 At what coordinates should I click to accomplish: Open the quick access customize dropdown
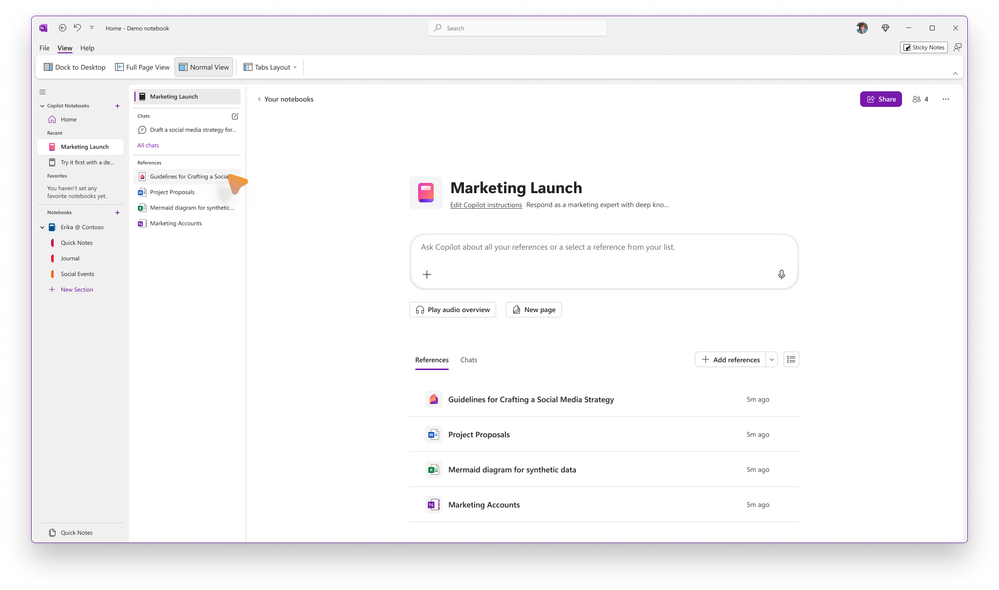pyautogui.click(x=92, y=28)
